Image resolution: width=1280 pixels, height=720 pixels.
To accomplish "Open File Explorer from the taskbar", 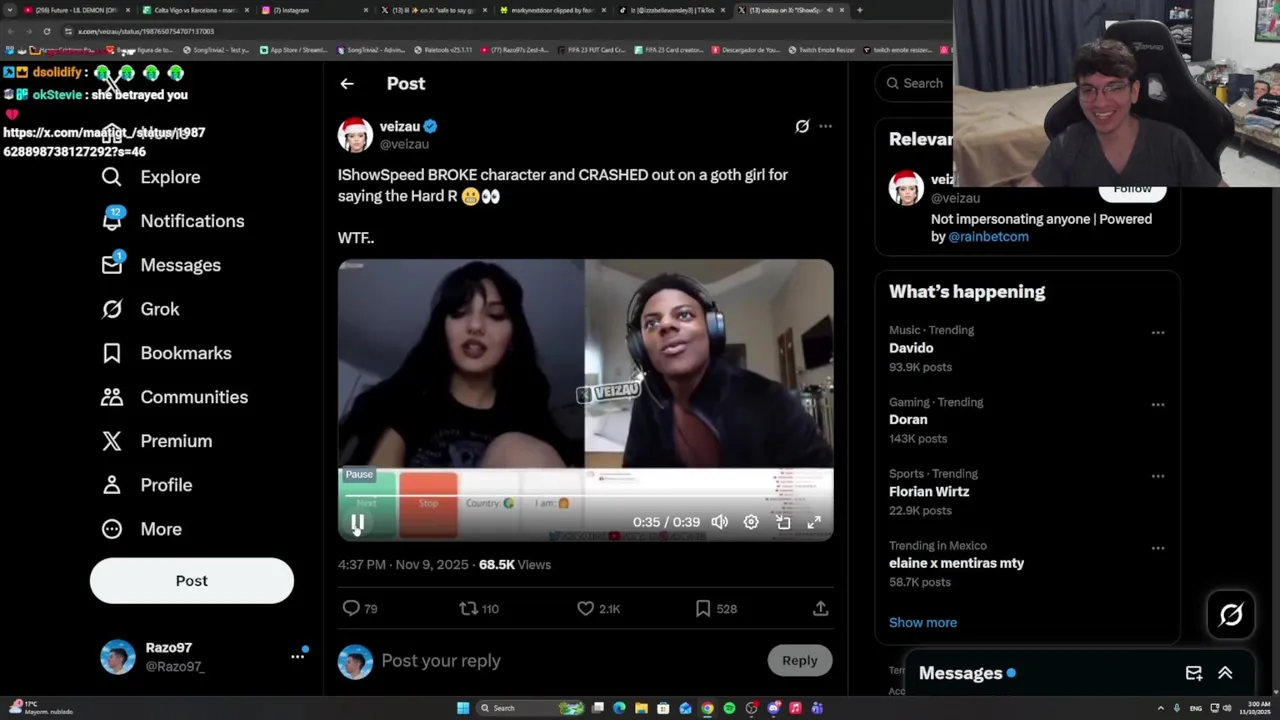I will 641,708.
